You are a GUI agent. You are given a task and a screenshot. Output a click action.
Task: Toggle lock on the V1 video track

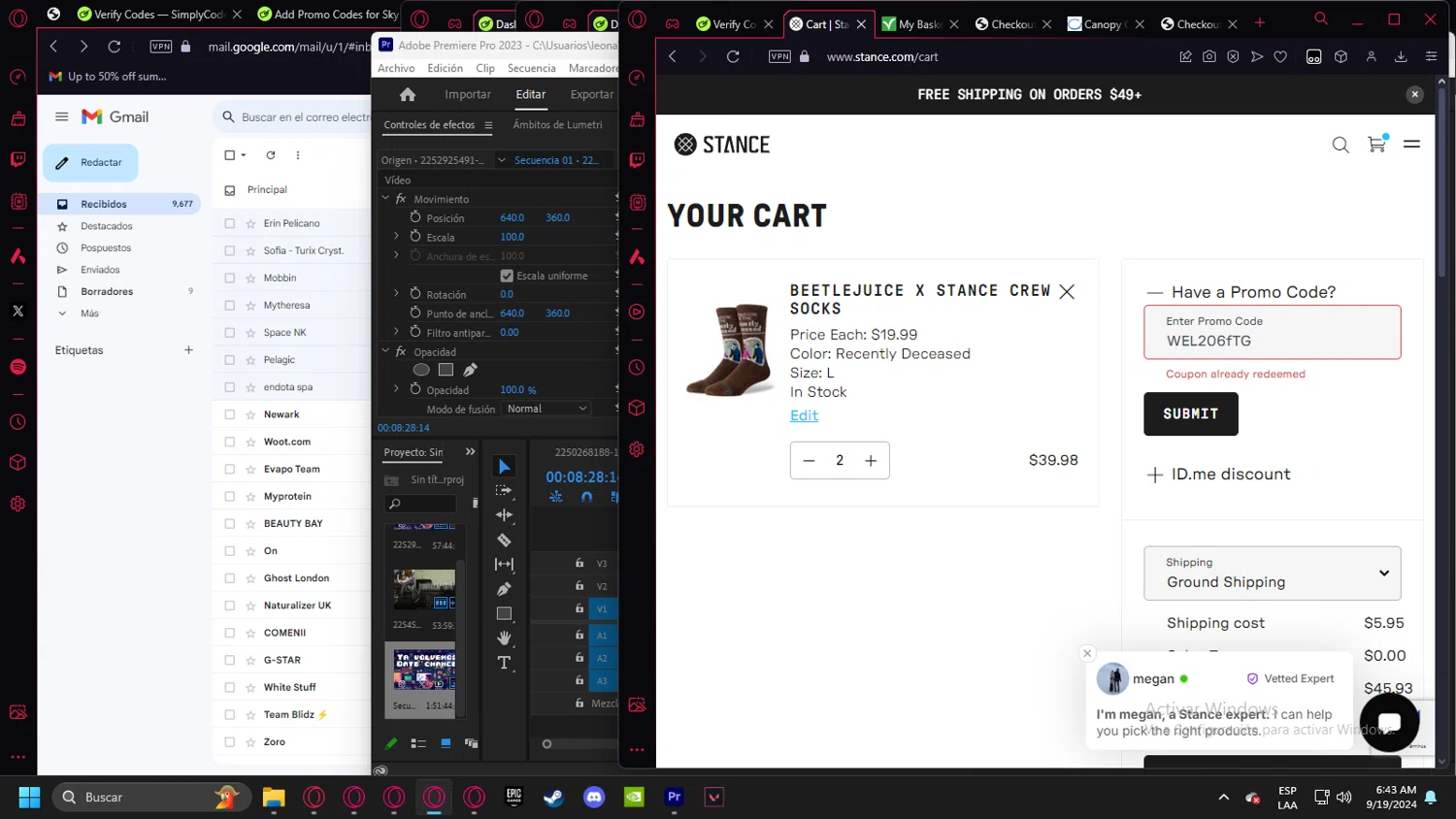click(579, 608)
